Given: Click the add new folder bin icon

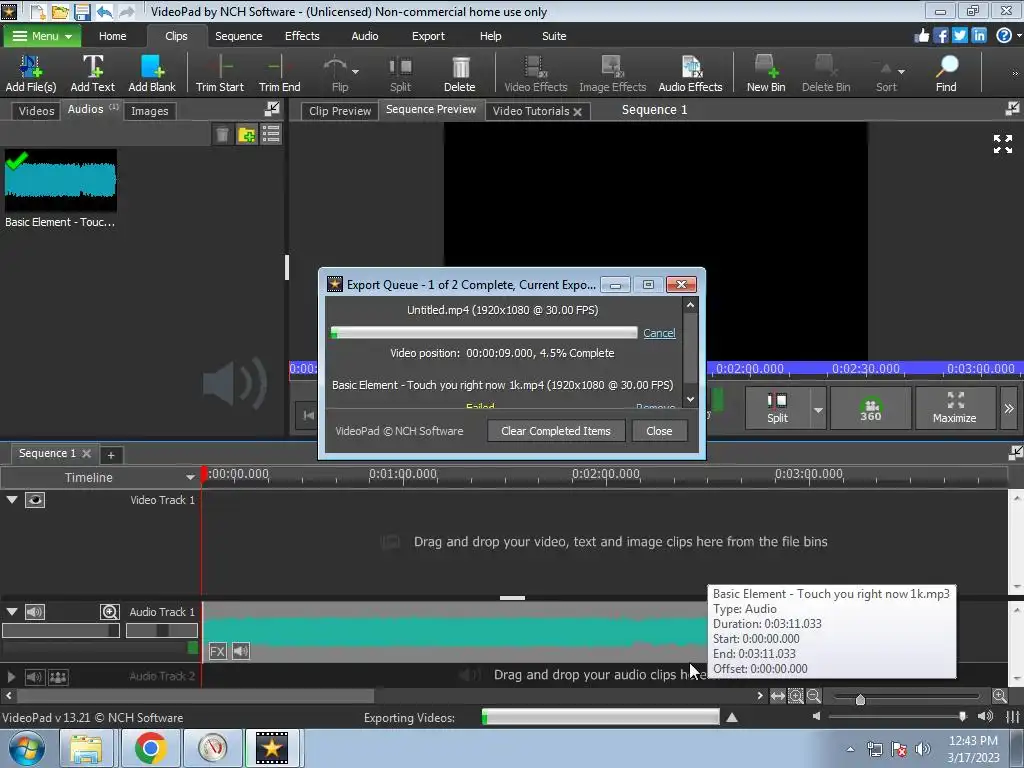Looking at the screenshot, I should (x=247, y=135).
